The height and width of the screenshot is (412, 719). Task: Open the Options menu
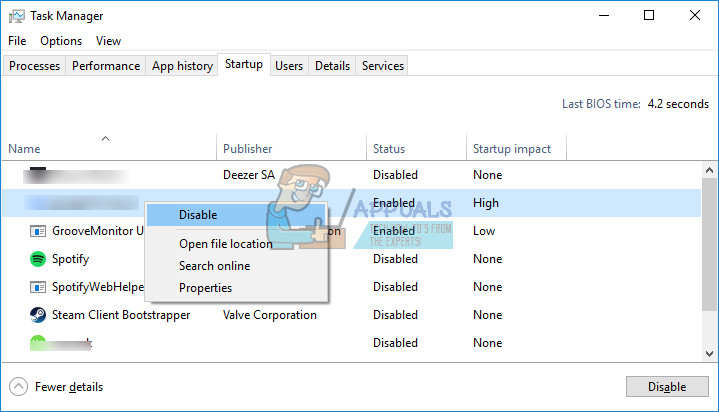click(x=61, y=41)
